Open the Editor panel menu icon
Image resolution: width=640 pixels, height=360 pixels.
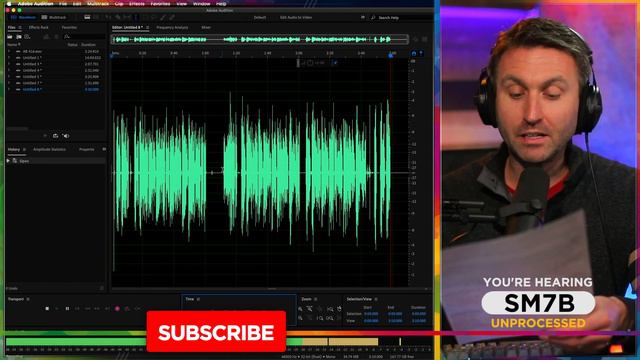pos(147,27)
